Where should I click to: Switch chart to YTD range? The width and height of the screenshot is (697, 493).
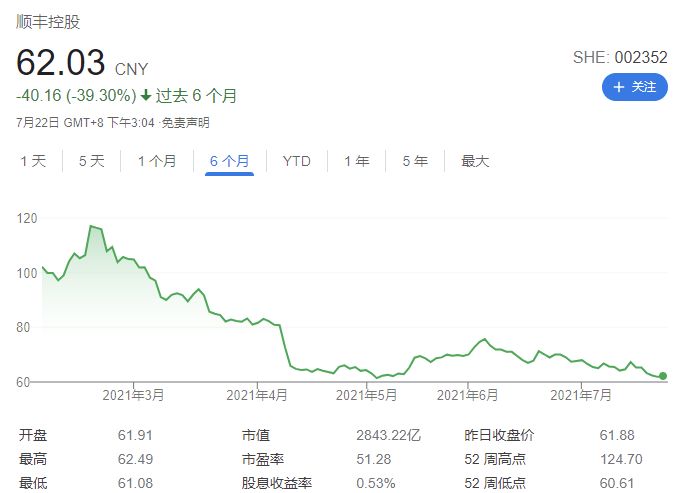click(296, 161)
